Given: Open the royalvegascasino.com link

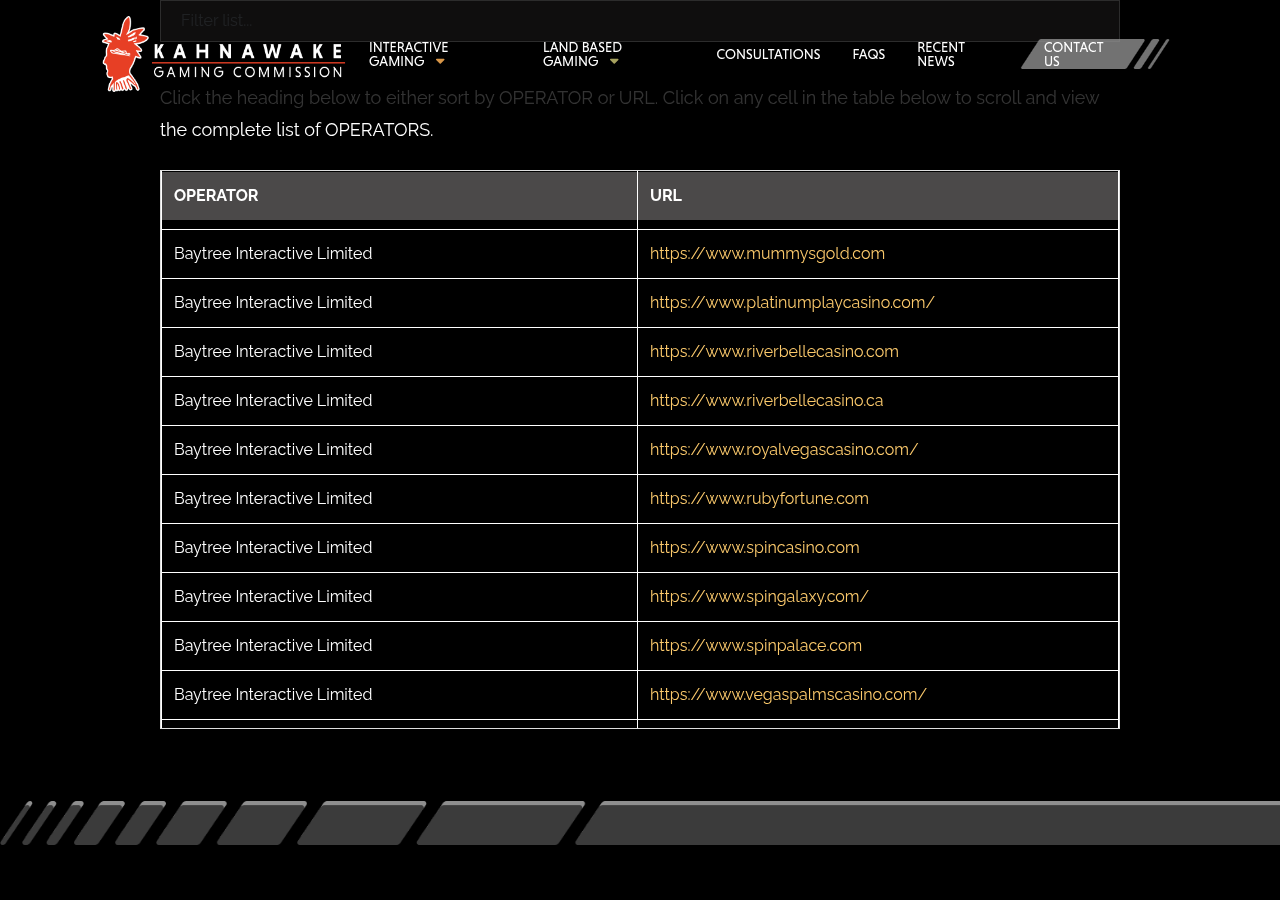Looking at the screenshot, I should pyautogui.click(x=784, y=450).
